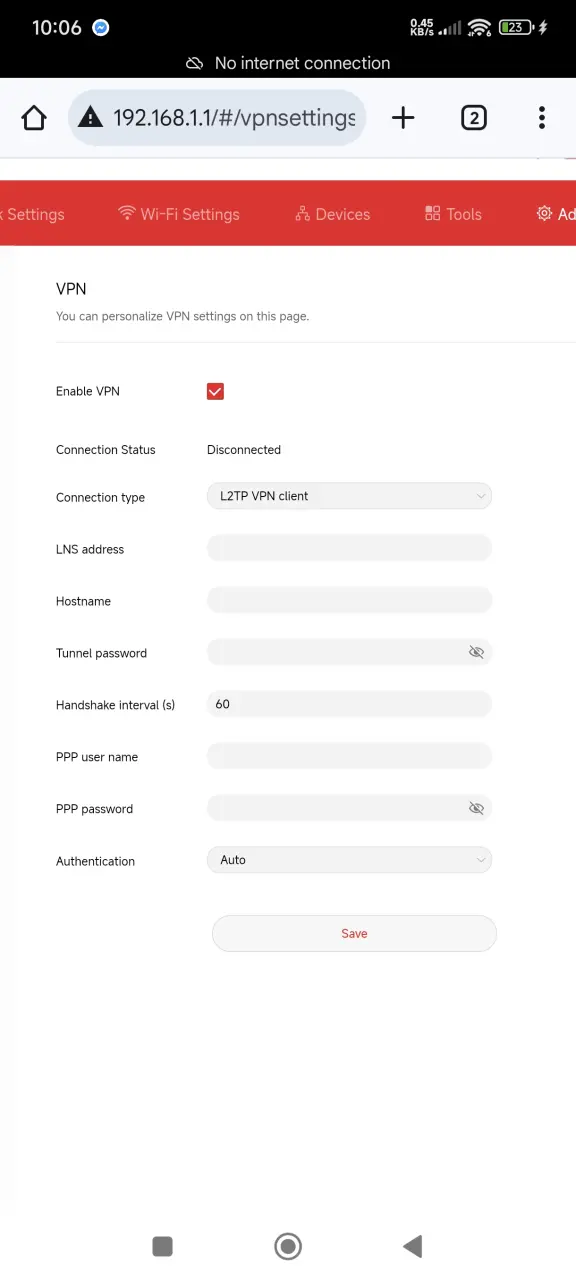Tap the address bar URL 192.168.1.1
Image resolution: width=576 pixels, height=1280 pixels.
coord(234,118)
